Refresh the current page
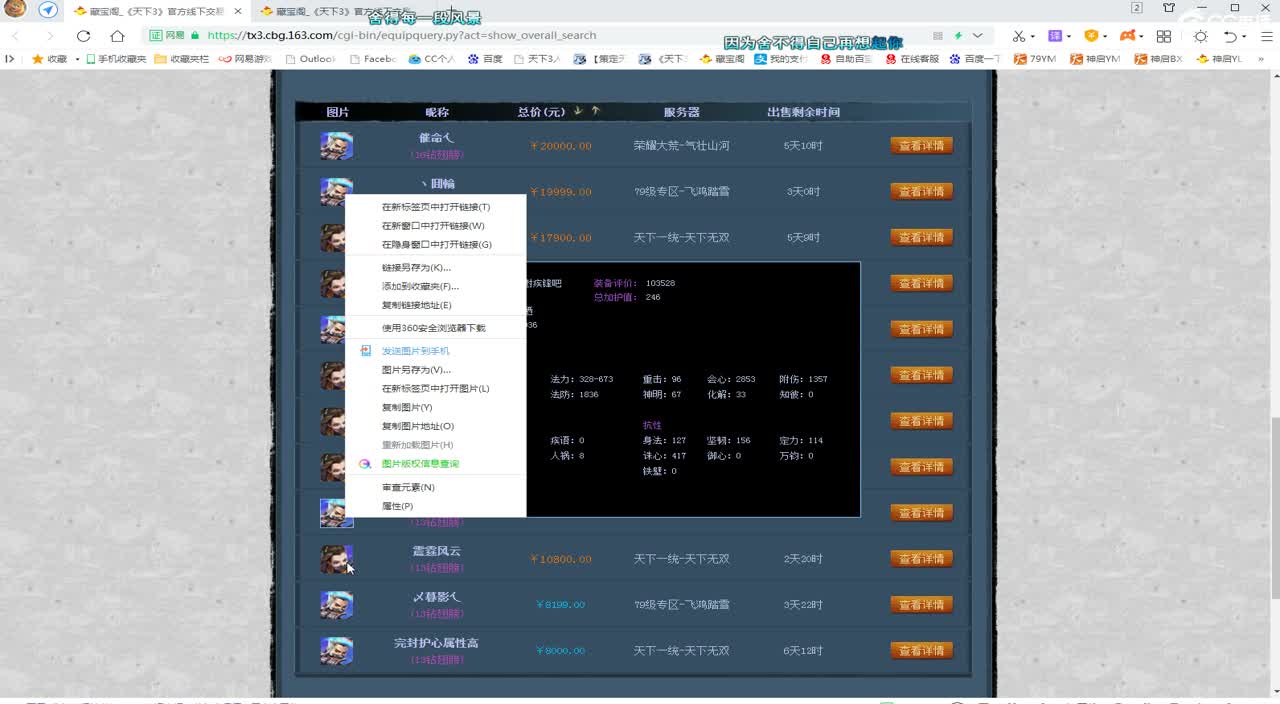Screen dimensions: 1280x704 pyautogui.click(x=82, y=34)
